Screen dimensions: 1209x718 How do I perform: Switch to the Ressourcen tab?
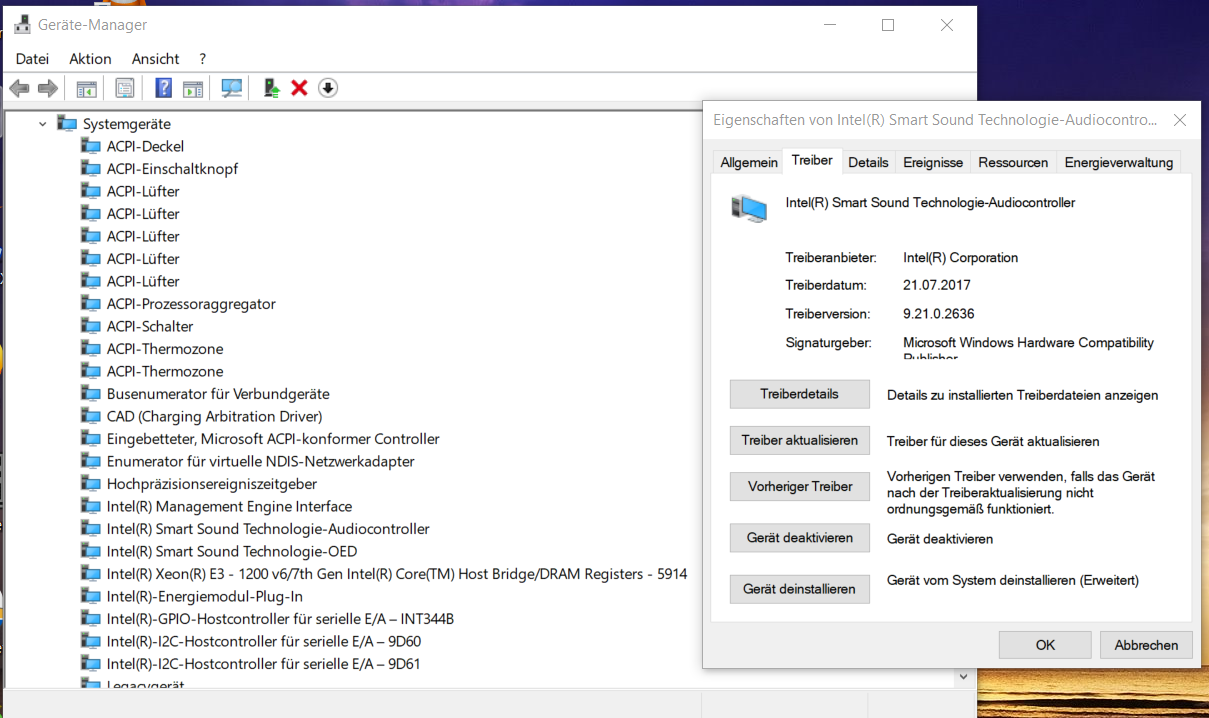[x=1013, y=162]
